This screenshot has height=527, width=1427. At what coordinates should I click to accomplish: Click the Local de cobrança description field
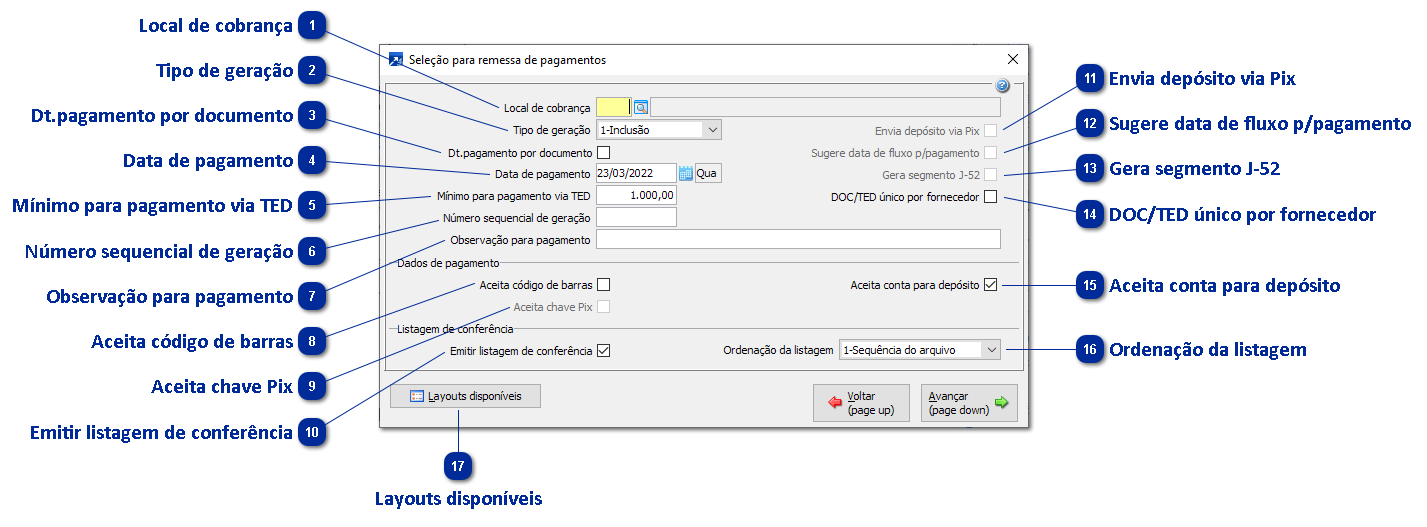[826, 107]
